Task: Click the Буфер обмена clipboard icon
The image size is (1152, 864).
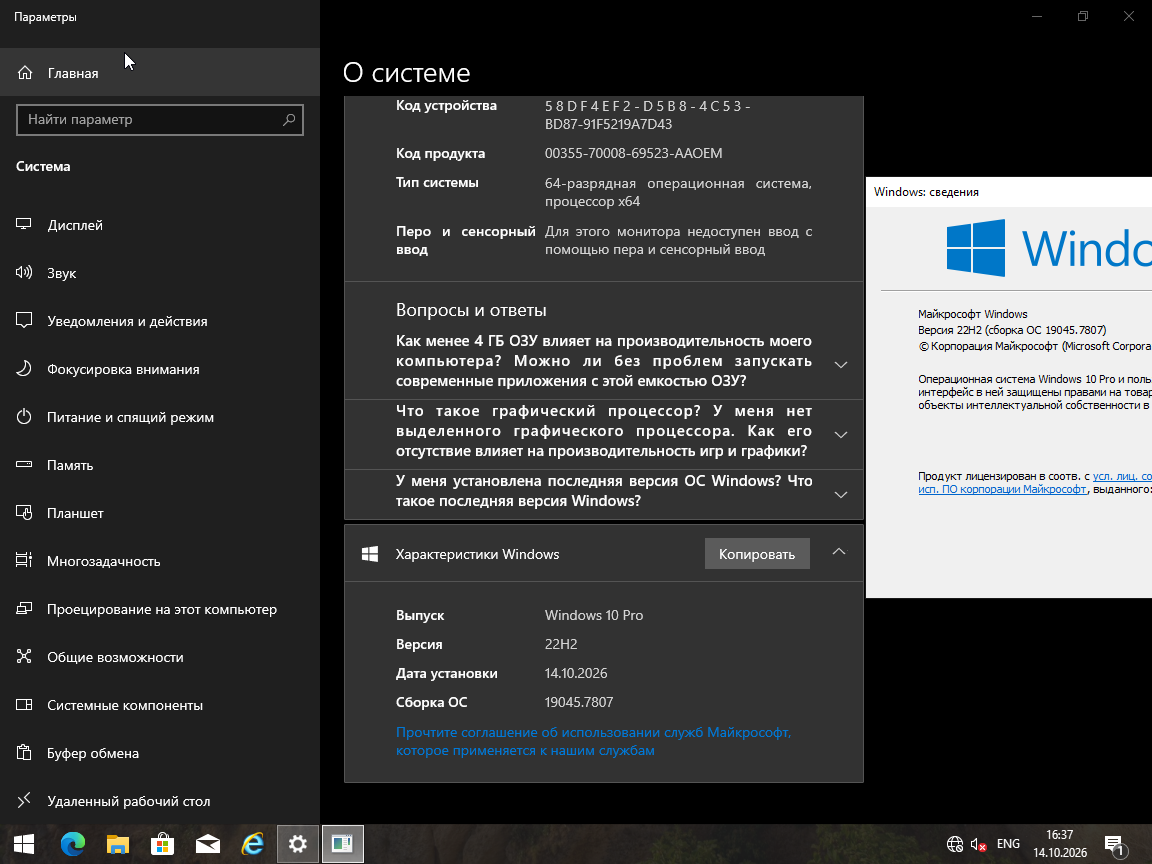Action: coord(24,752)
